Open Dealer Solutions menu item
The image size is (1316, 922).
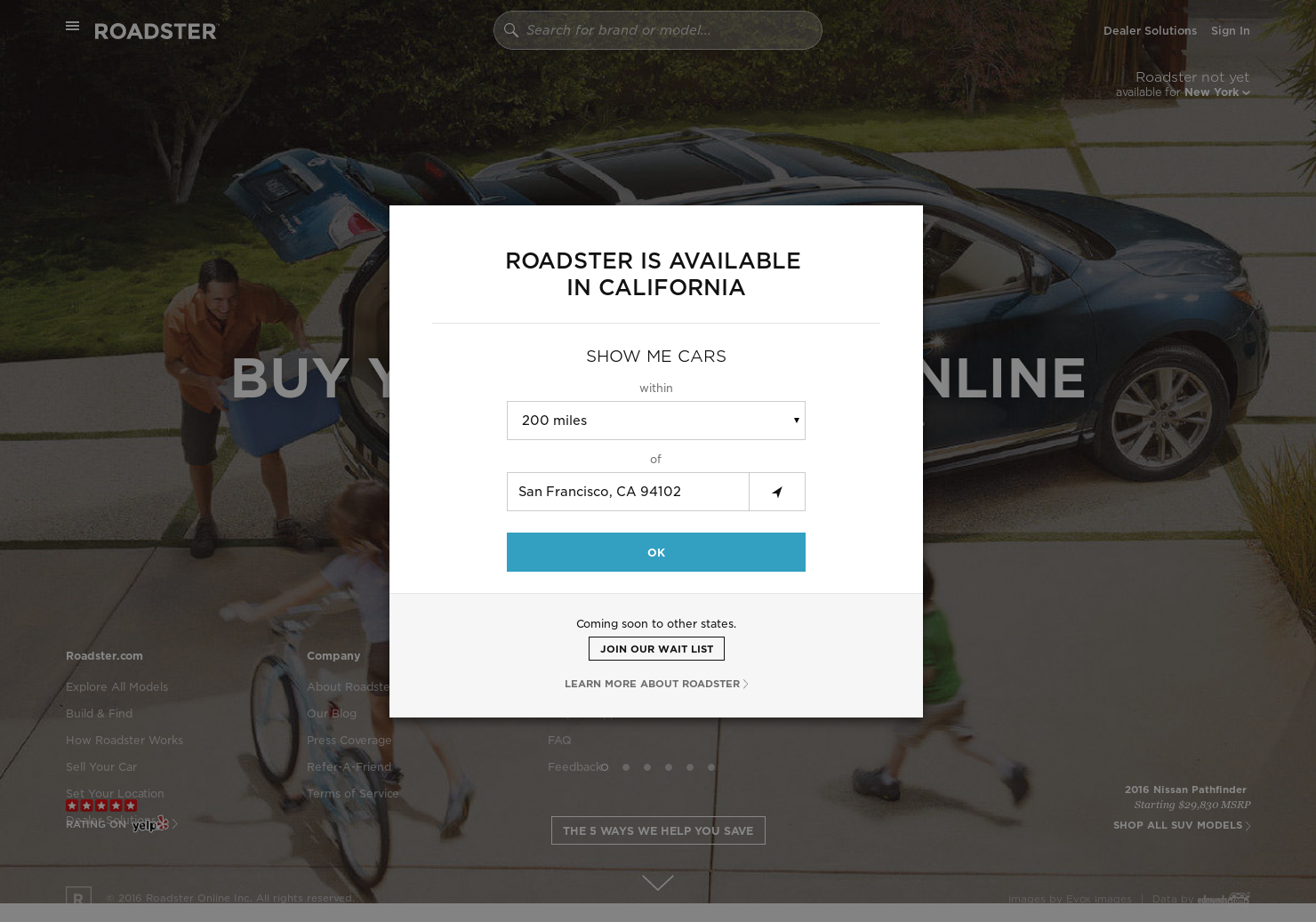(x=1150, y=30)
